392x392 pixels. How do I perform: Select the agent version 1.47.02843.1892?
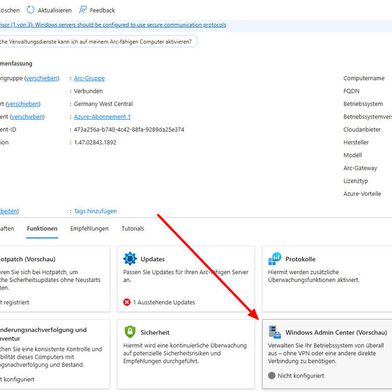point(95,142)
